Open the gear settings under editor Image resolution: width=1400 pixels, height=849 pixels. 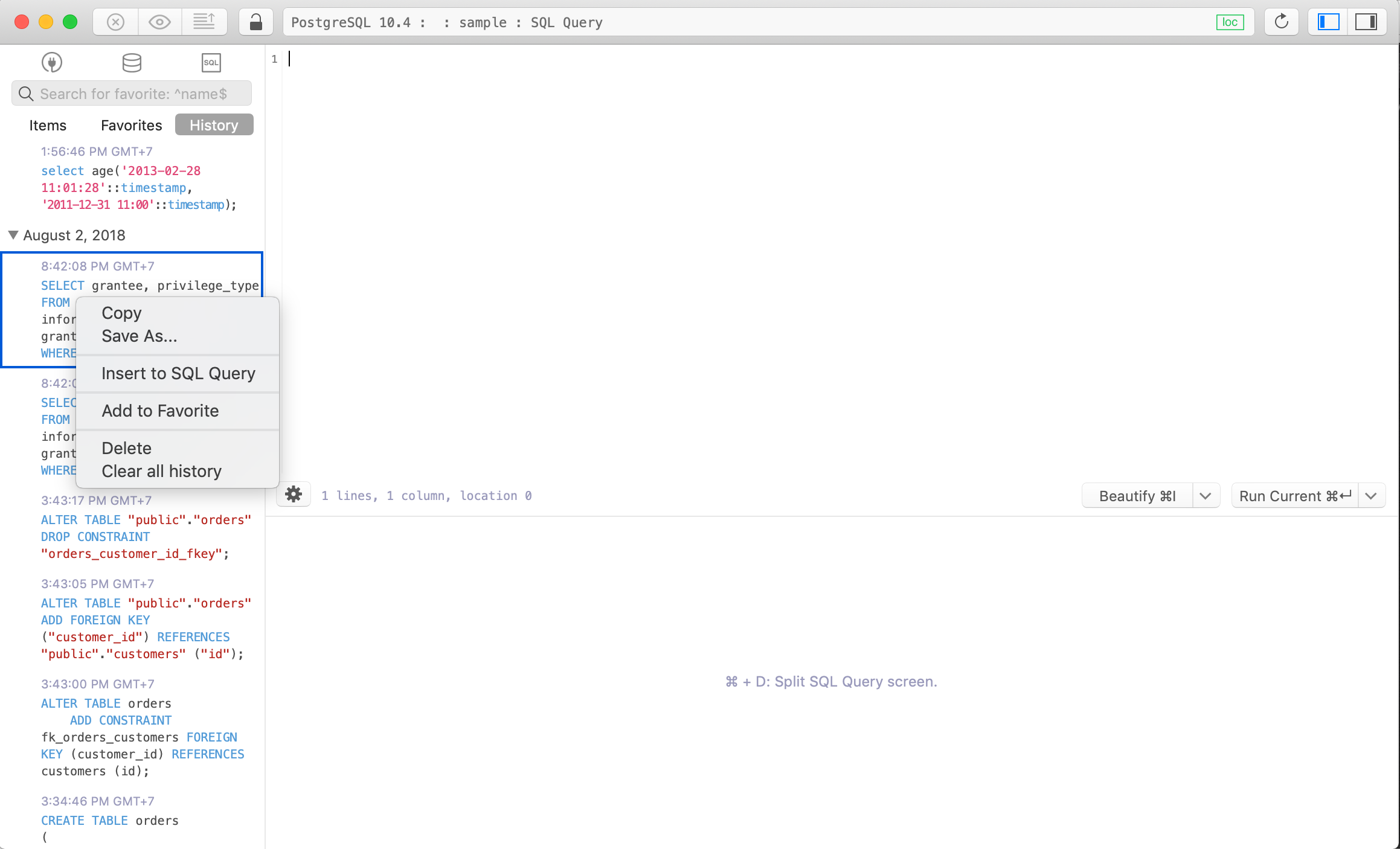(294, 495)
